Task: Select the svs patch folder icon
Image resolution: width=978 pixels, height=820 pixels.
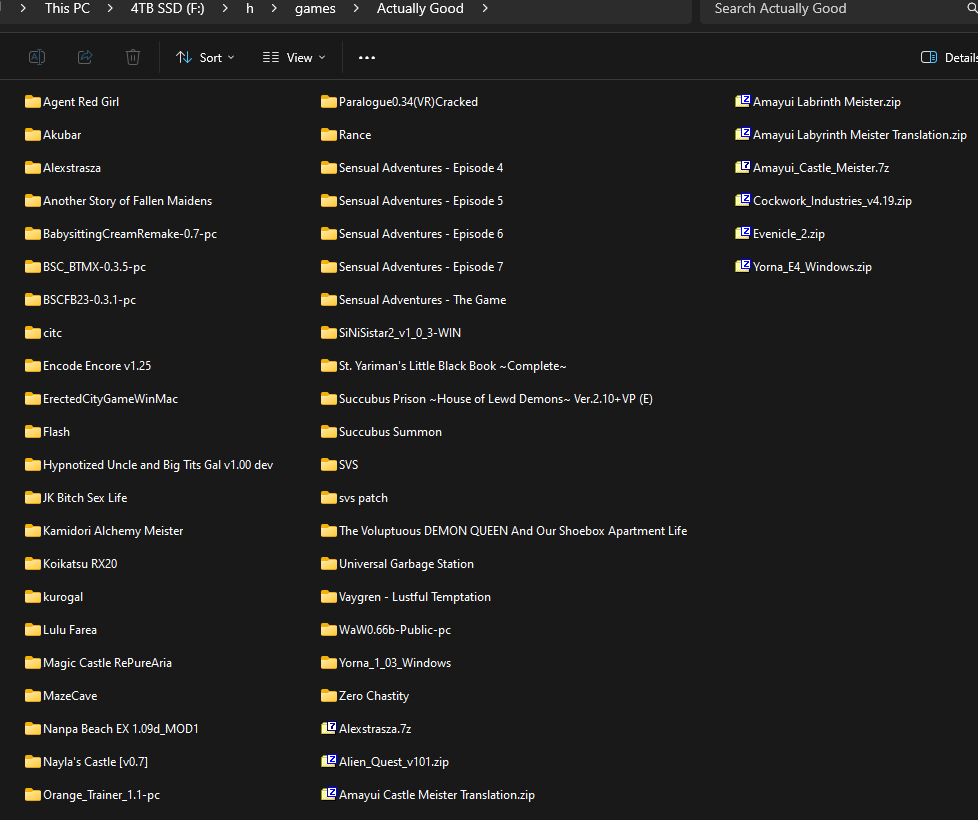Action: [x=329, y=498]
